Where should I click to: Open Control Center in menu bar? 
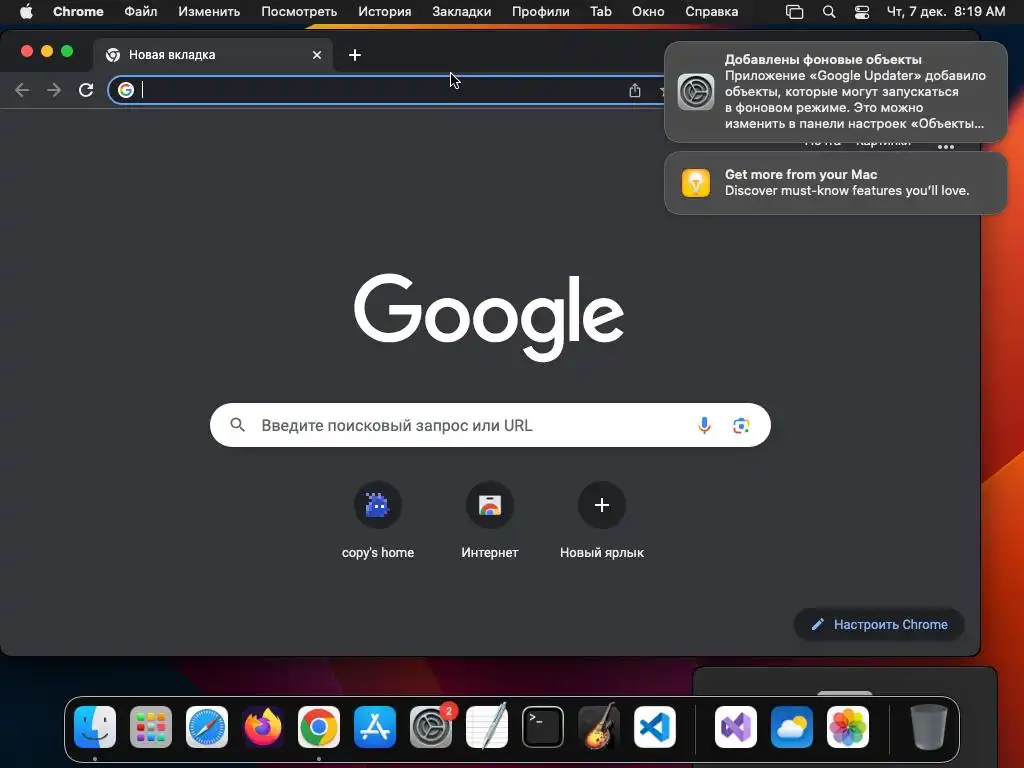[862, 12]
